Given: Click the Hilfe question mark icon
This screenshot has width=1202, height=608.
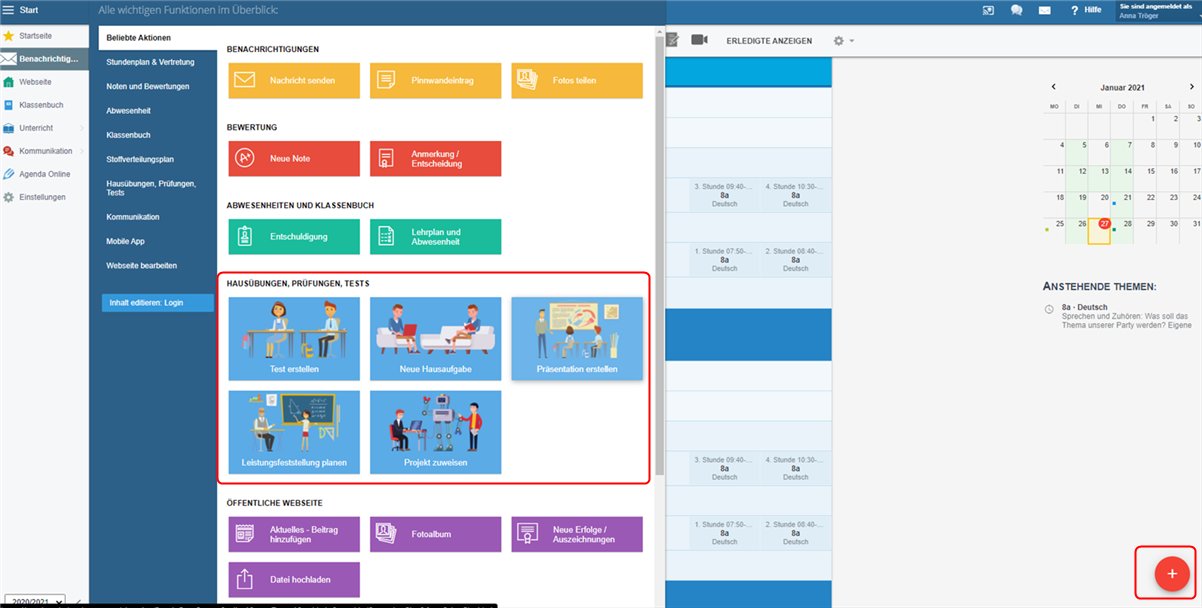Looking at the screenshot, I should coord(1072,10).
